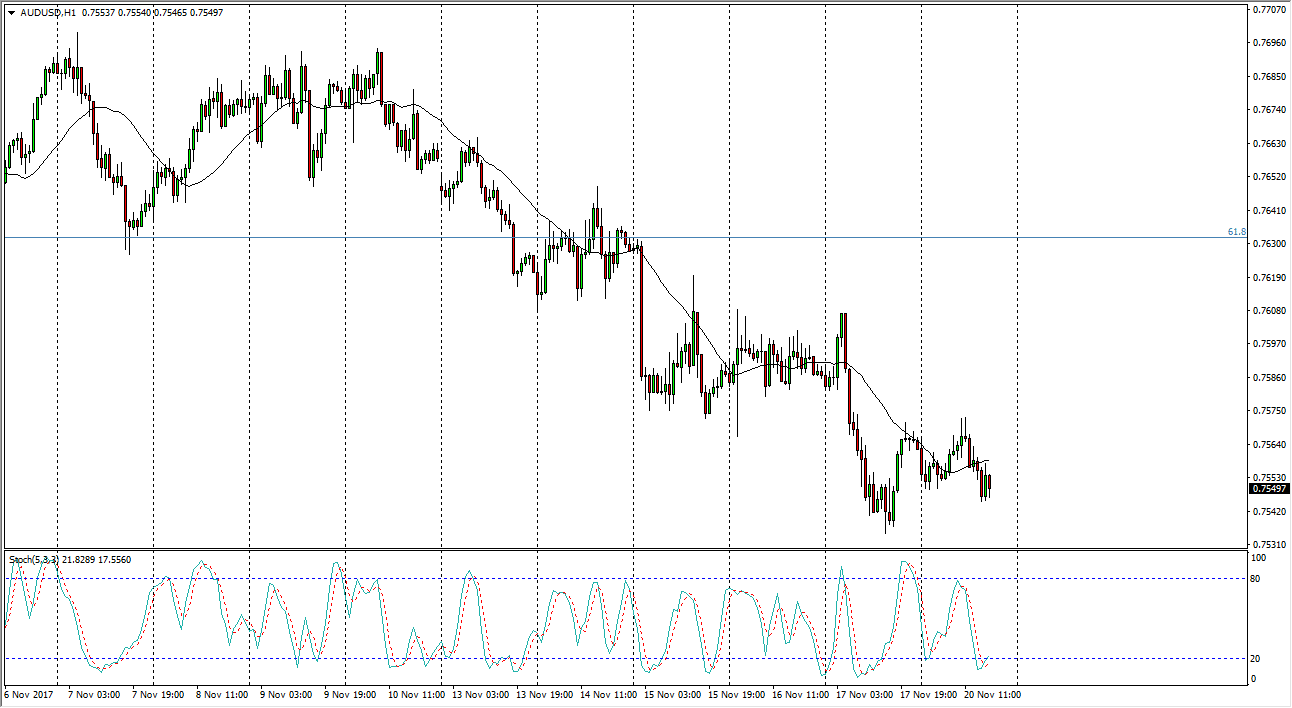
Task: Click the stochastic 80 level label
Action: tap(1257, 578)
